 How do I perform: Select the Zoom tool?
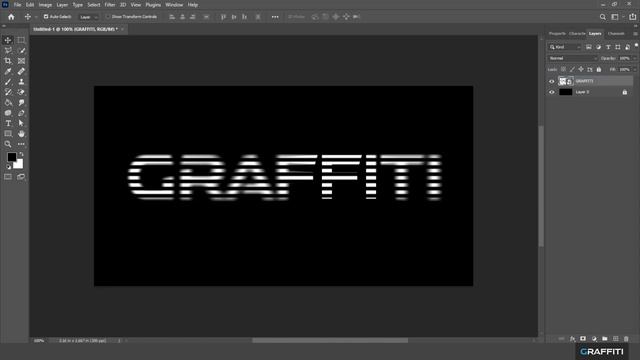click(x=8, y=144)
